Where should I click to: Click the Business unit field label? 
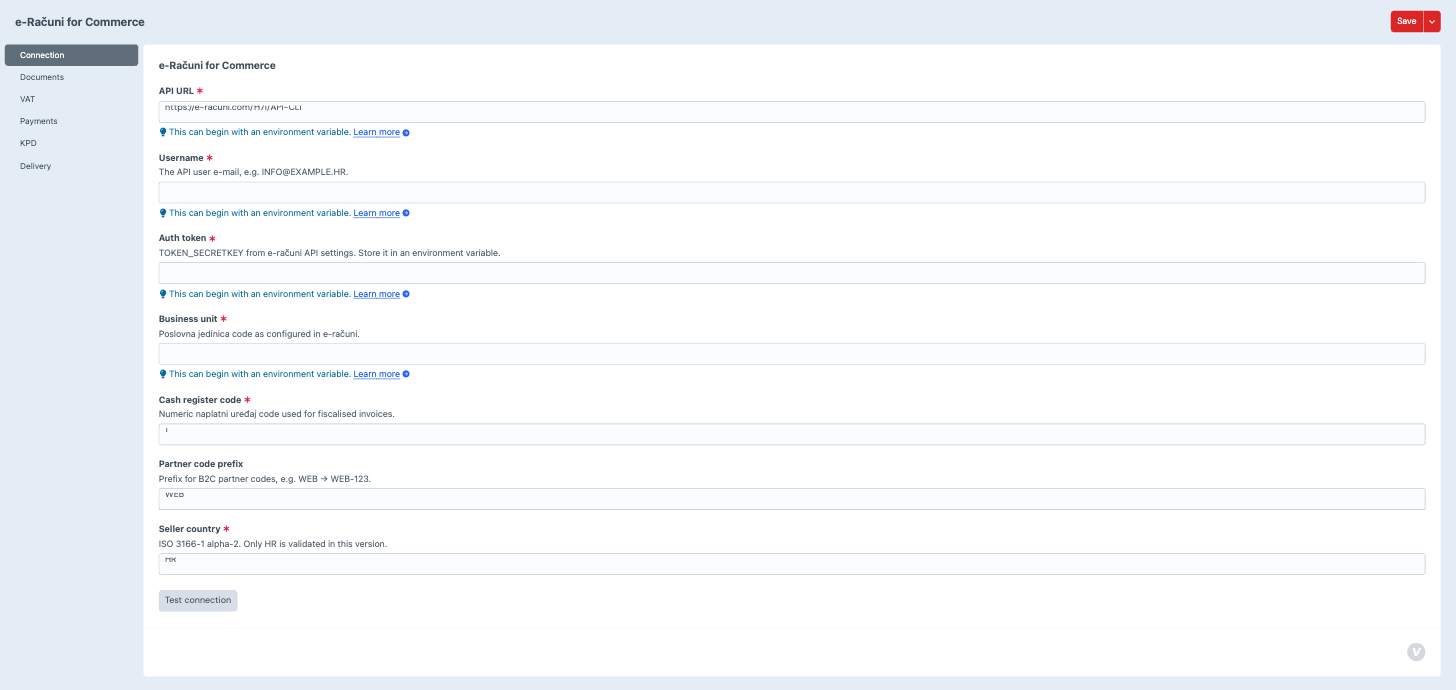pos(188,319)
